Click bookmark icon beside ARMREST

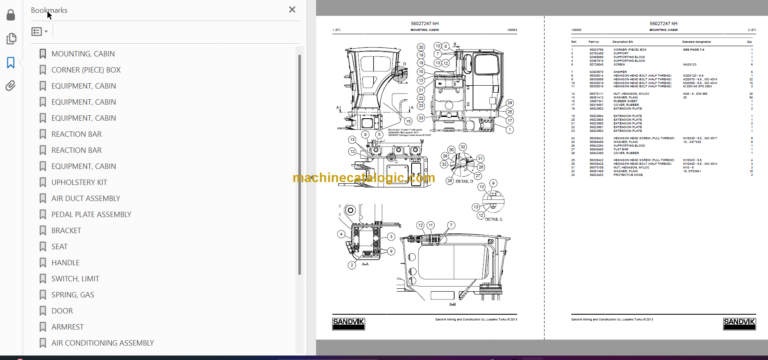(x=43, y=327)
